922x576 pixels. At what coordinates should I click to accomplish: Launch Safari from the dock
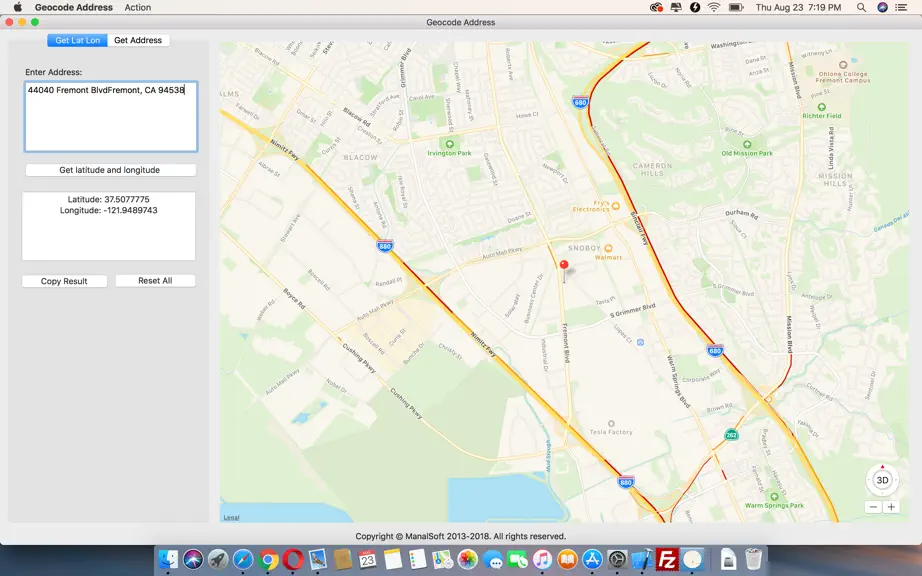coord(243,559)
